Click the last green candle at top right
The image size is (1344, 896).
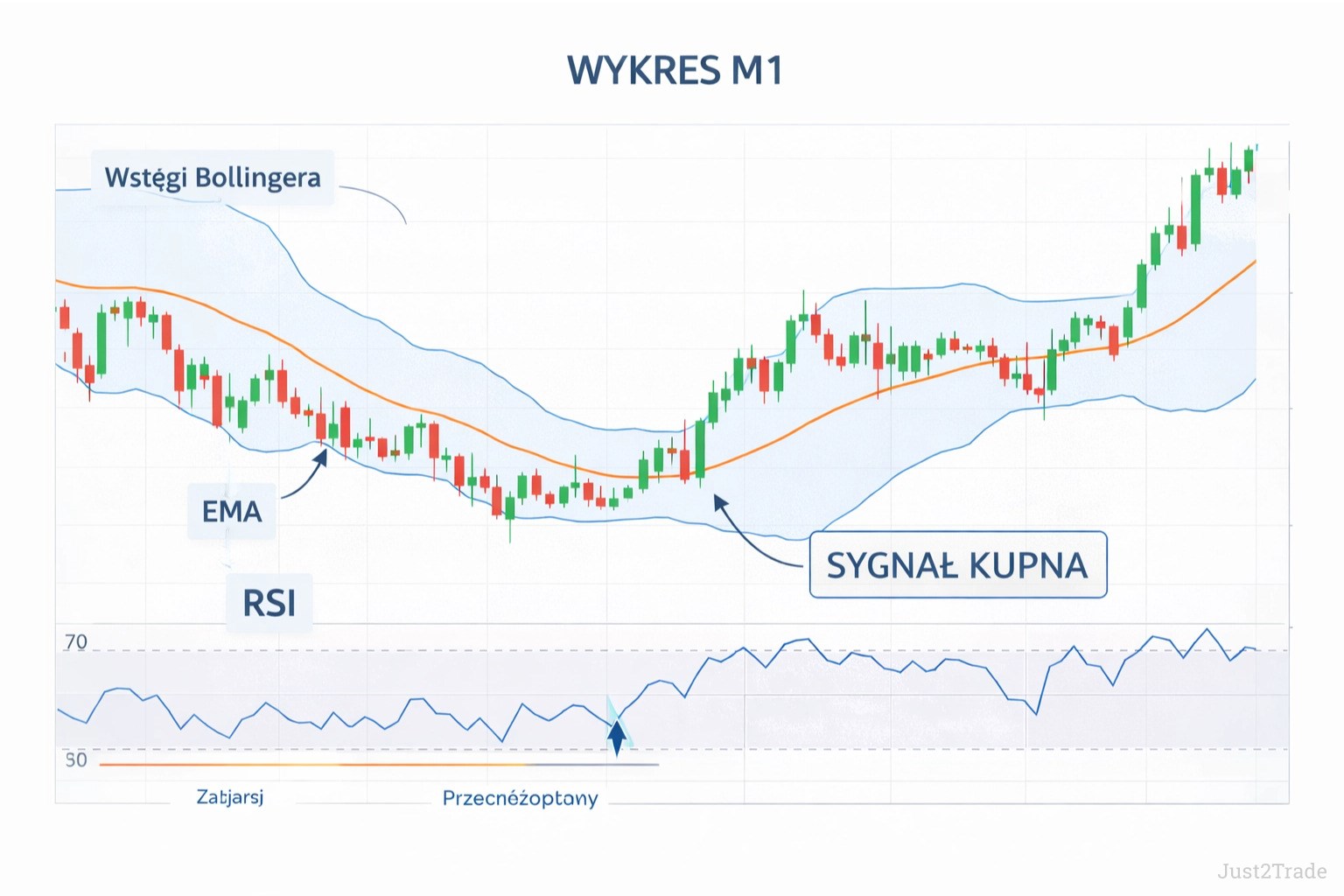(x=1249, y=160)
